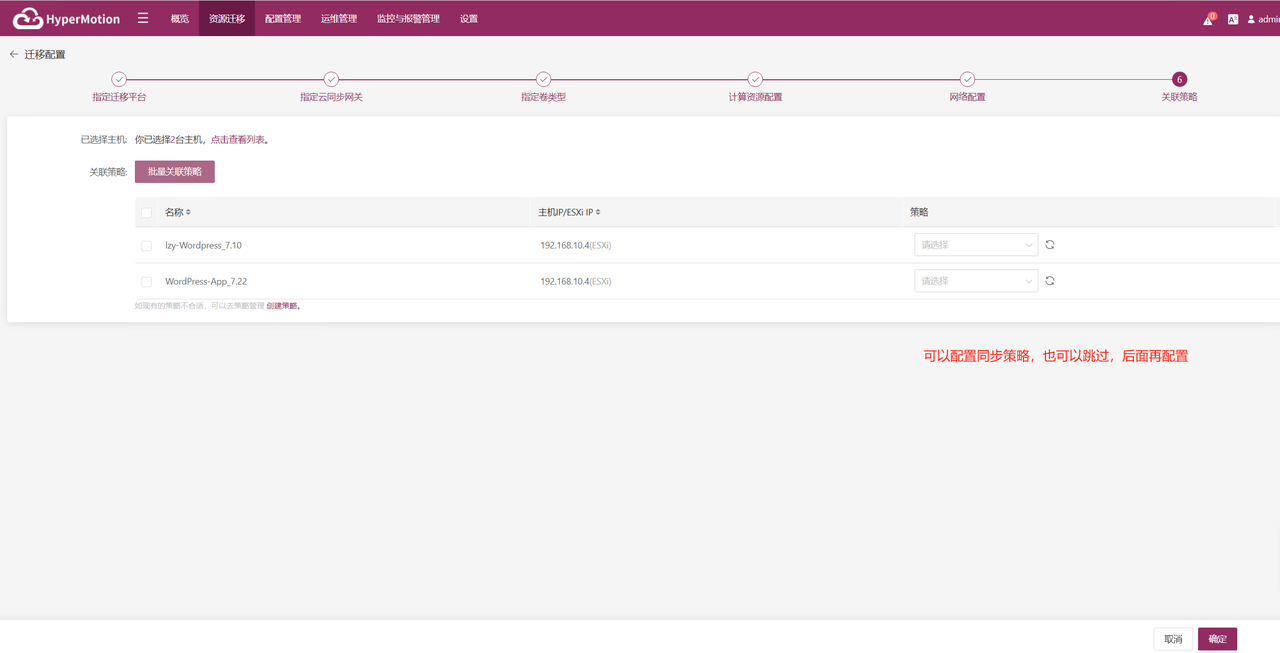Screen dimensions: 1280x653
Task: Open the alert bell notifications
Action: coord(1208,18)
